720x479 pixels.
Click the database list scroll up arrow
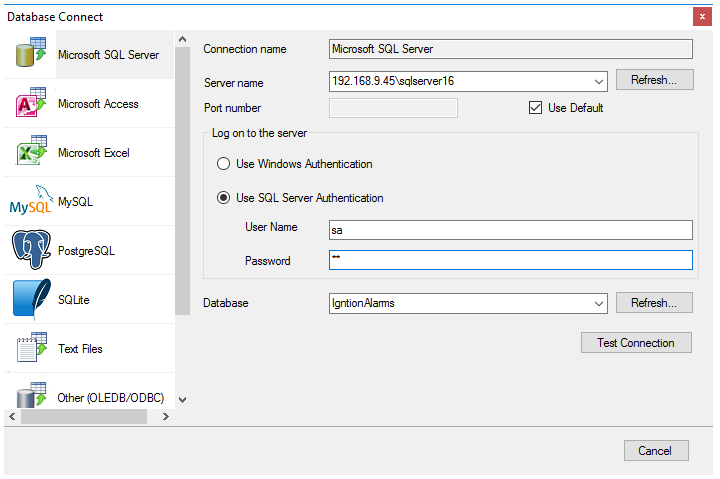pyautogui.click(x=182, y=39)
